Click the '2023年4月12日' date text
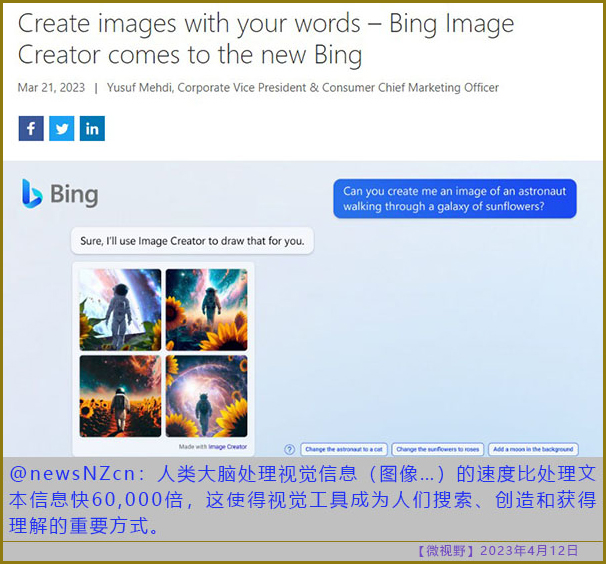The height and width of the screenshot is (564, 606). [529, 550]
